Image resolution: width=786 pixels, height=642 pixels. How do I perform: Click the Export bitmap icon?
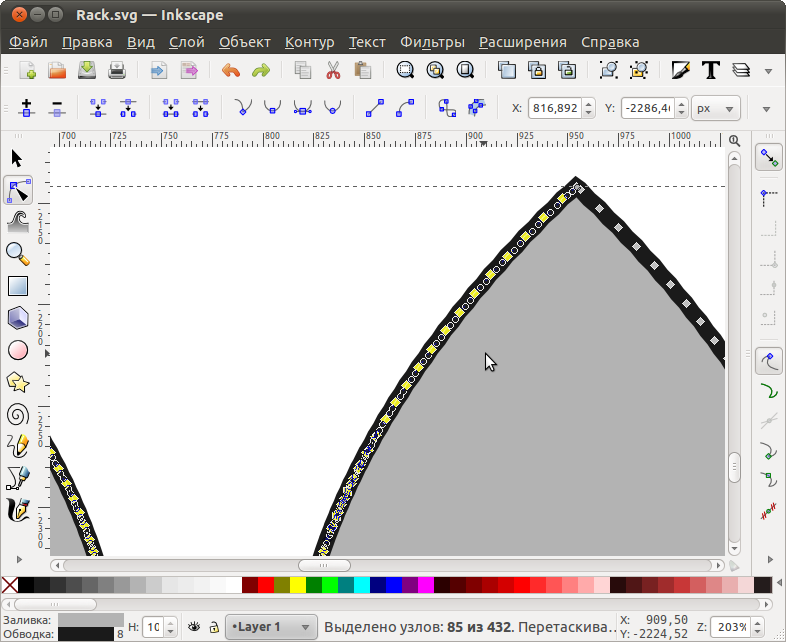tap(189, 70)
